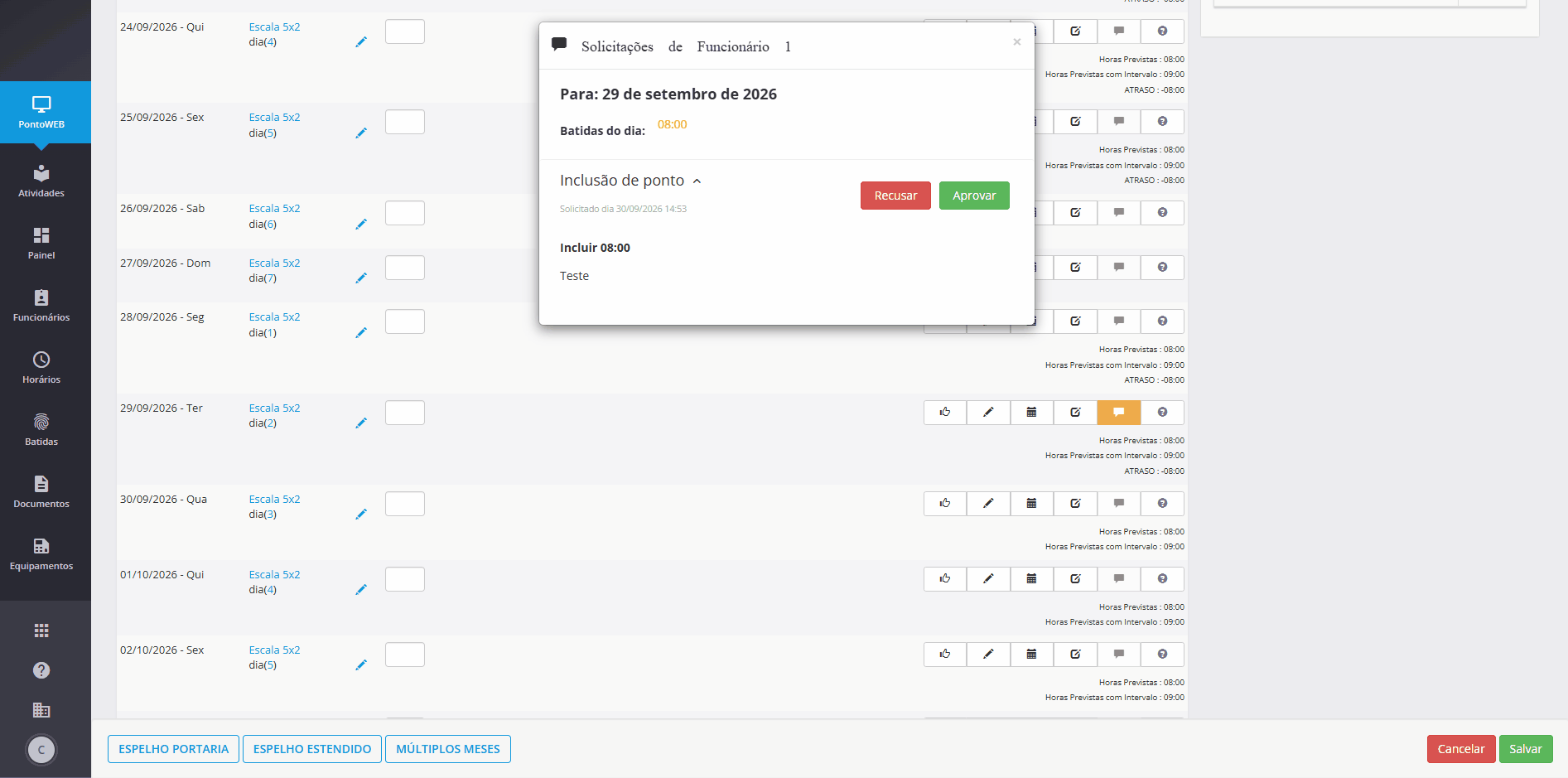
Task: Click thumbs-up icon for 29/09/2026 row
Action: (945, 413)
